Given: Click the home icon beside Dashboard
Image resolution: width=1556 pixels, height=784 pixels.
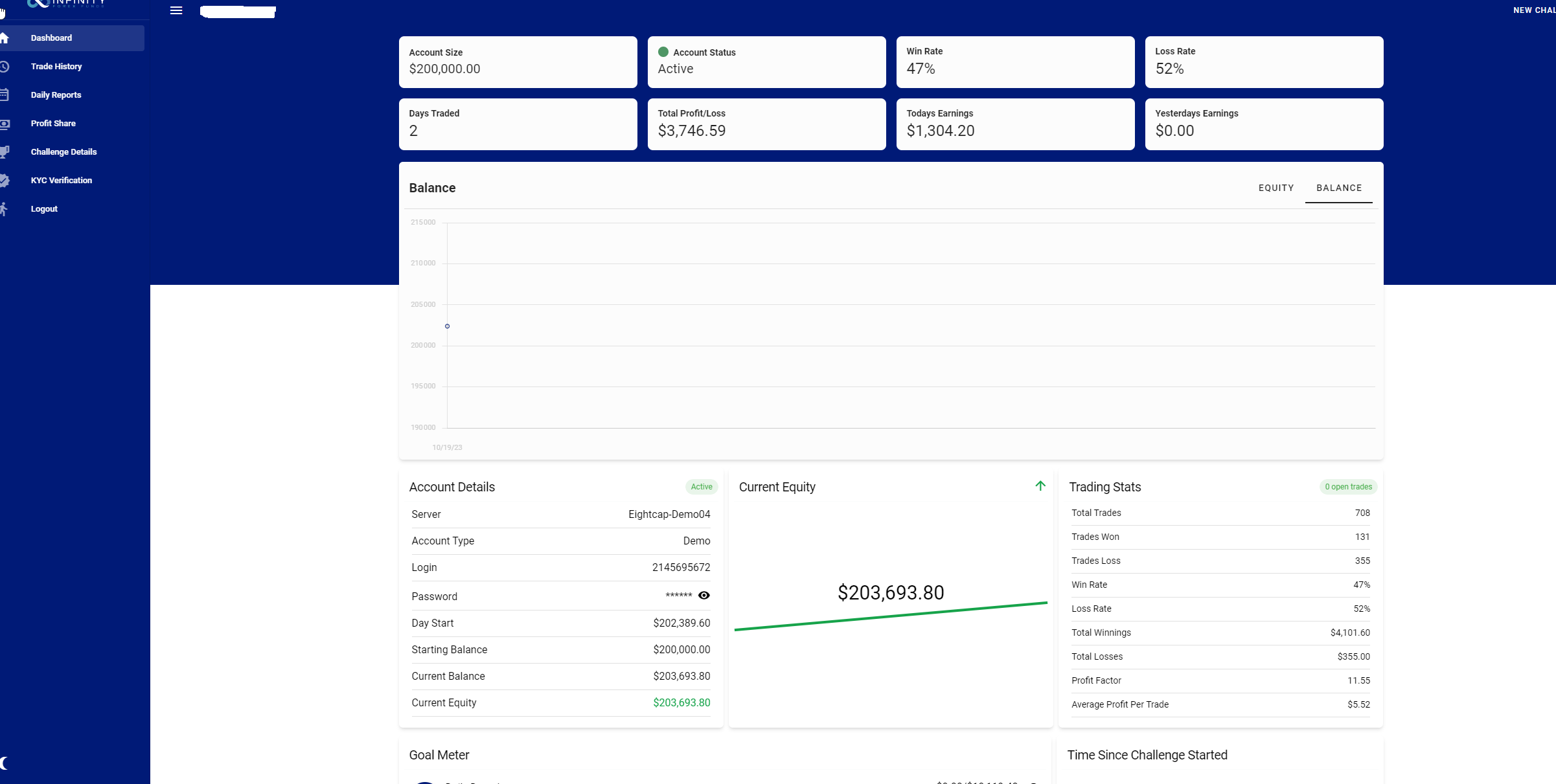Looking at the screenshot, I should point(4,38).
